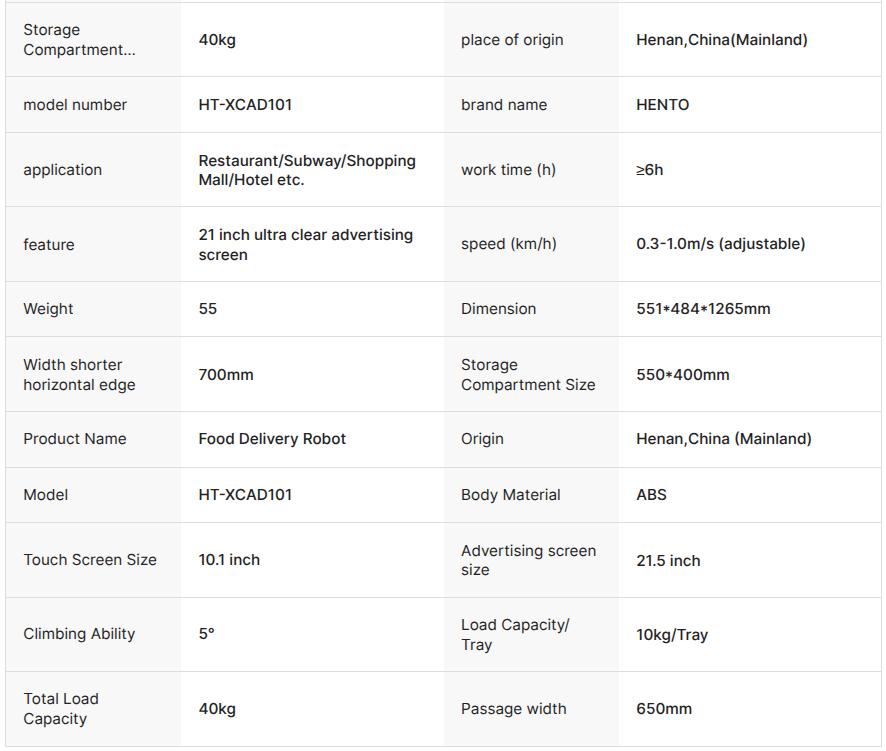Select the model number value HT-XCAD101
Viewport: 886px width, 751px height.
[245, 105]
